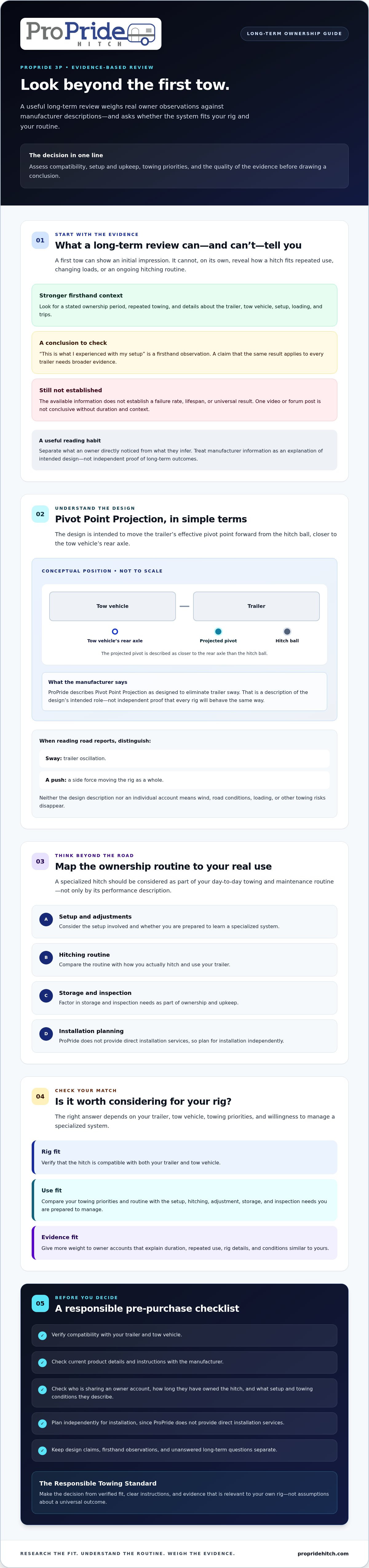Select the Stronger firsthand context green card
369x1568 pixels.
[x=184, y=305]
